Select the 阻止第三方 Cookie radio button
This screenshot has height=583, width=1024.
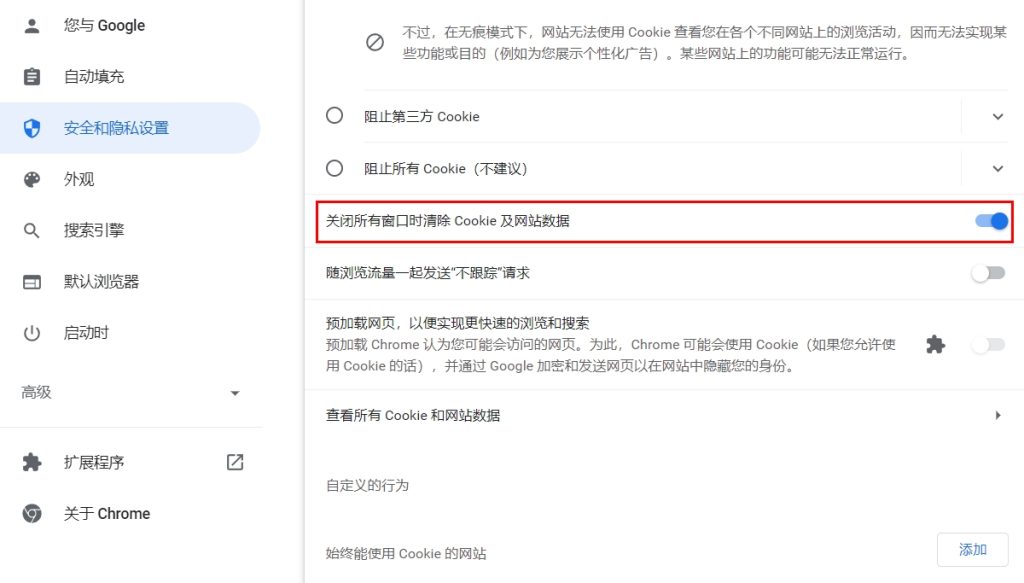(334, 116)
